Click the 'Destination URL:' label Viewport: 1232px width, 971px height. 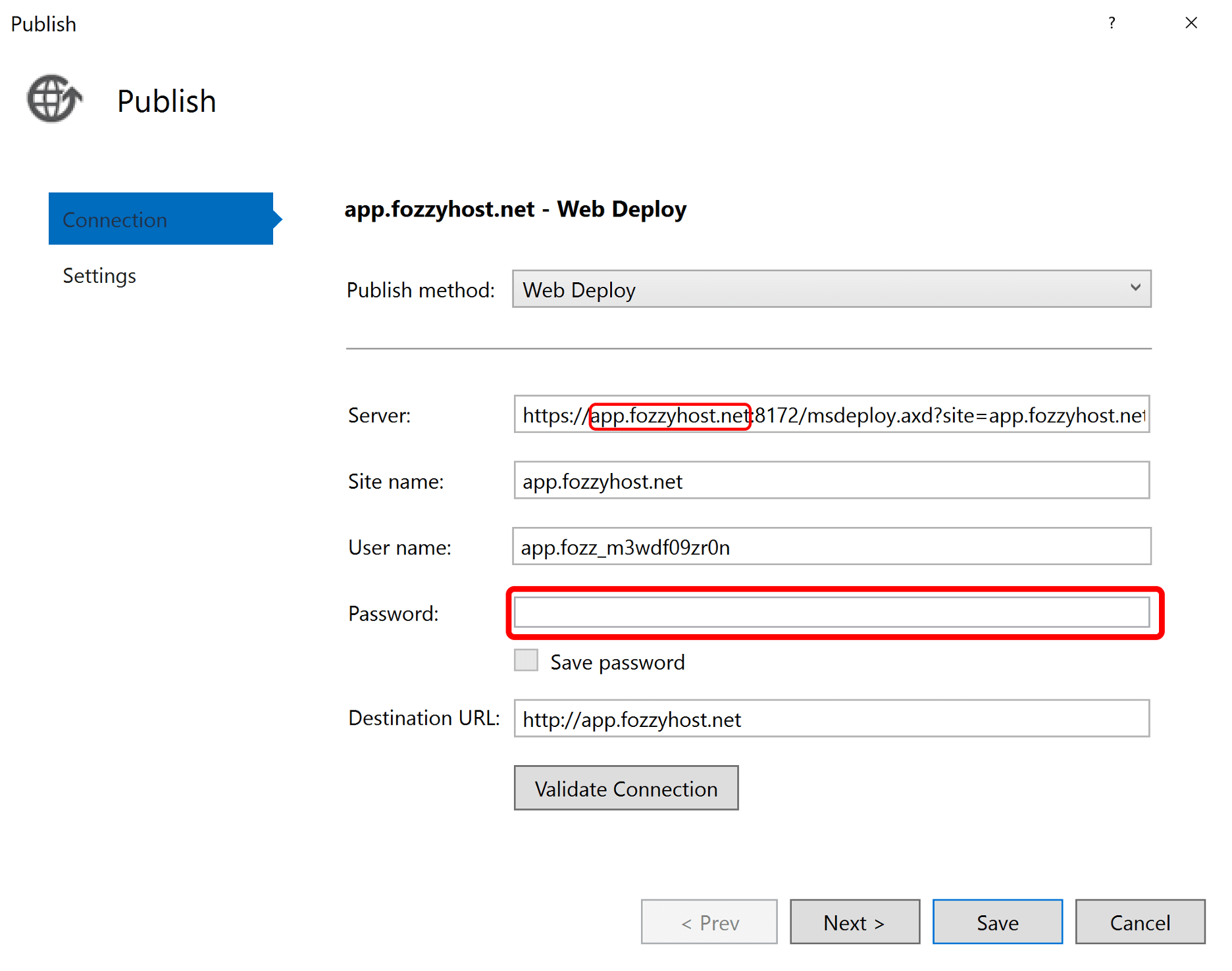click(424, 718)
